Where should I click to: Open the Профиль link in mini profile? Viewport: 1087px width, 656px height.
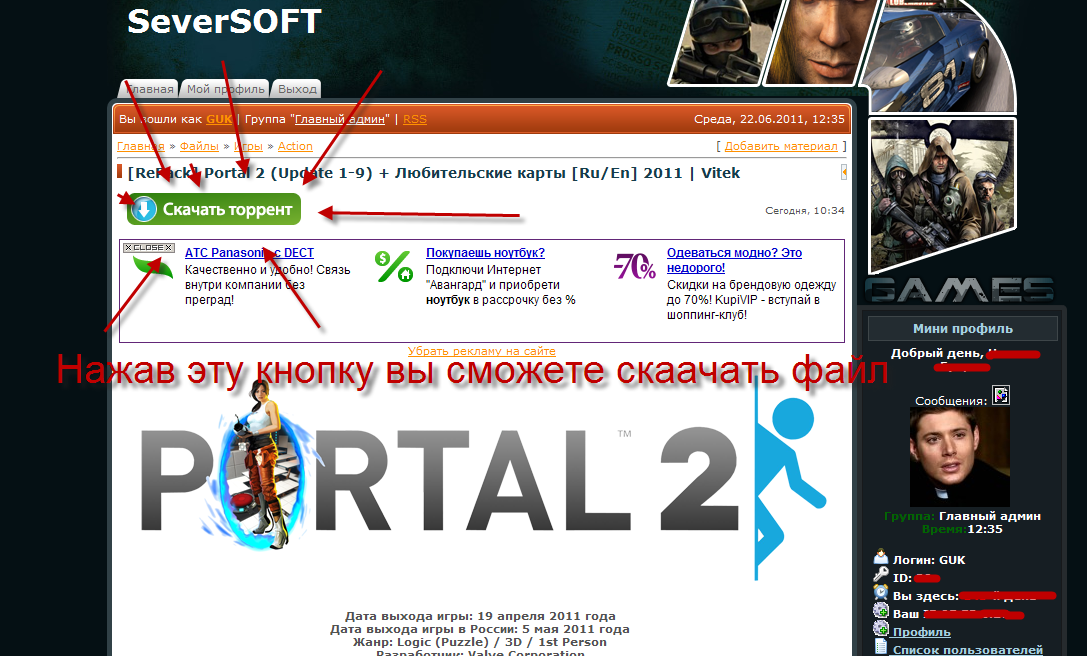point(921,632)
